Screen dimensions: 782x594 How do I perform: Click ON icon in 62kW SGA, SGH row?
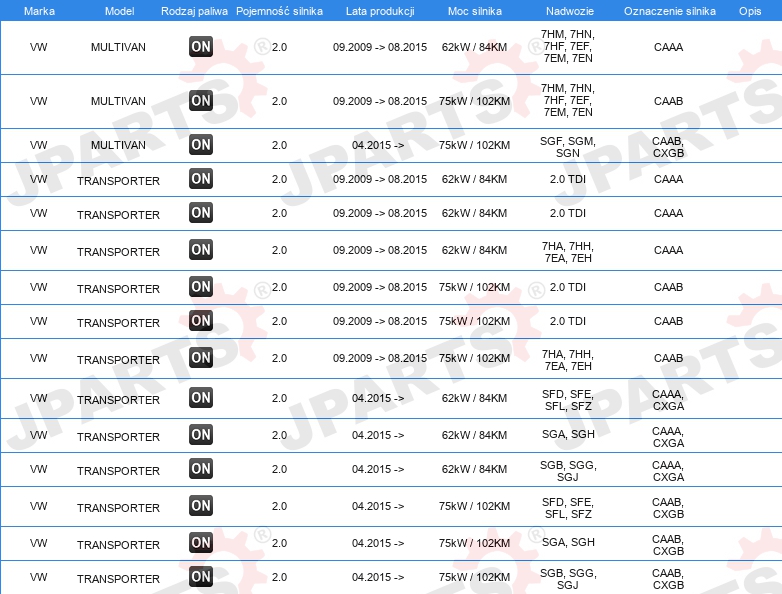(201, 435)
